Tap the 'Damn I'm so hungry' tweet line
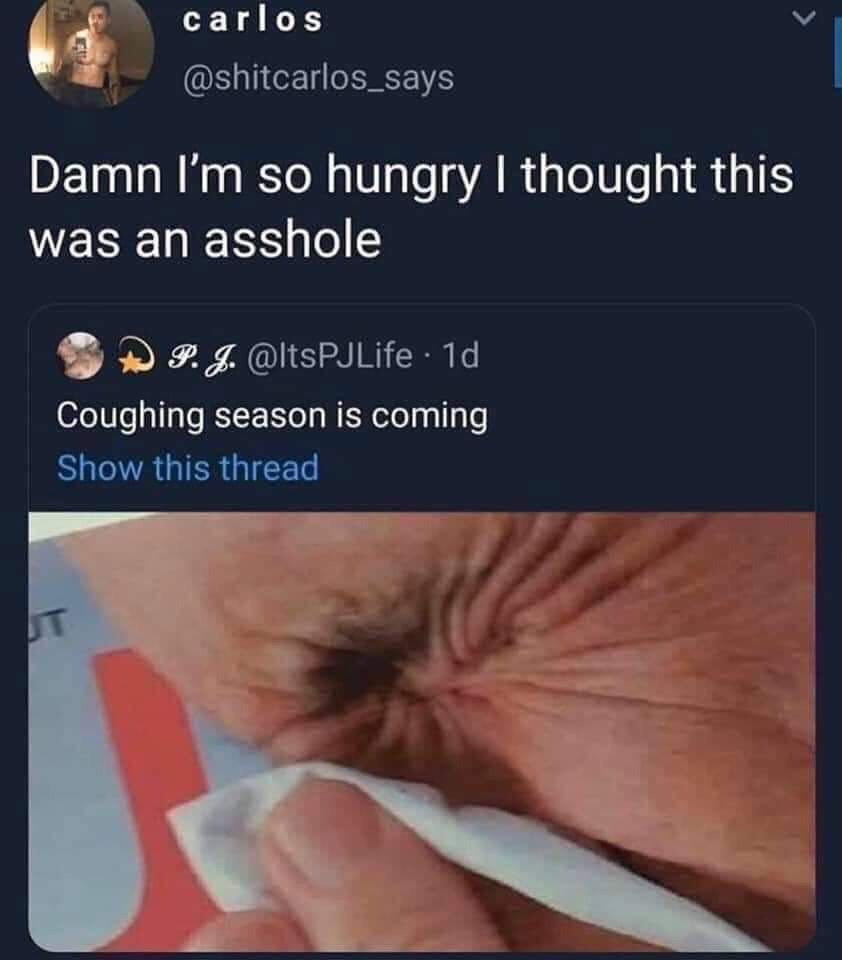The width and height of the screenshot is (842, 960). coord(412,176)
